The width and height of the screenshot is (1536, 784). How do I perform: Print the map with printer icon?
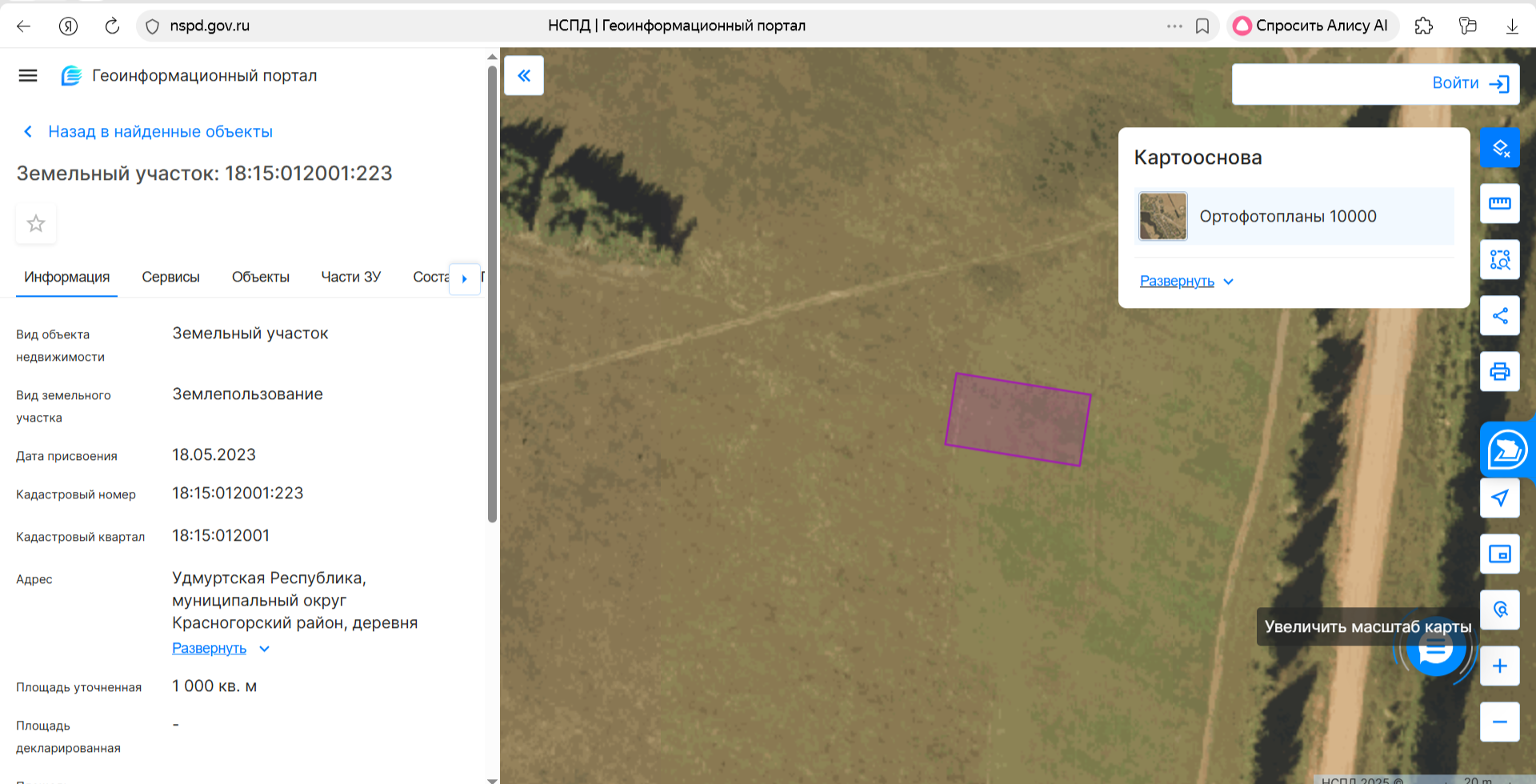click(1499, 372)
